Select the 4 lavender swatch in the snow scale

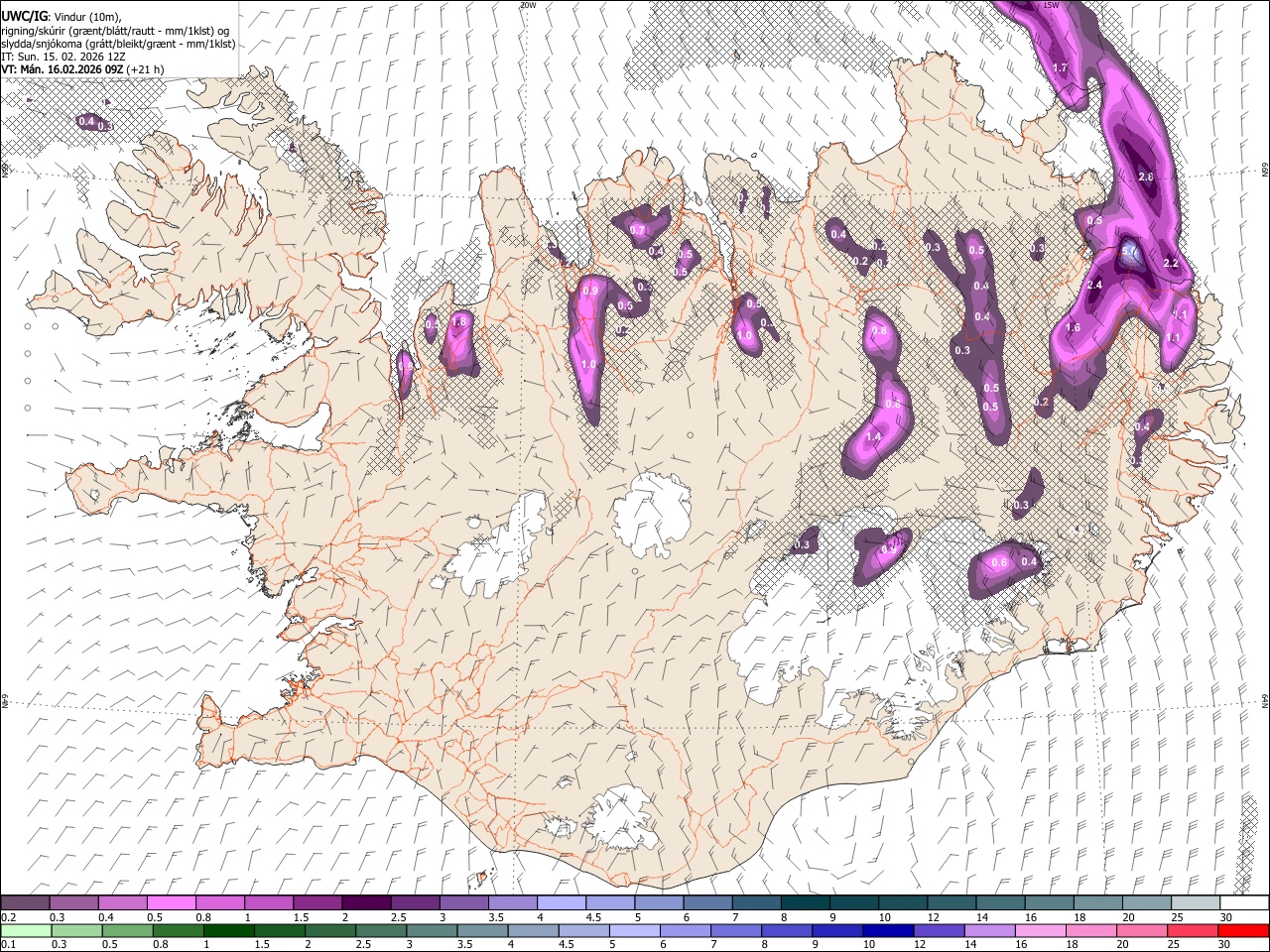[560, 903]
